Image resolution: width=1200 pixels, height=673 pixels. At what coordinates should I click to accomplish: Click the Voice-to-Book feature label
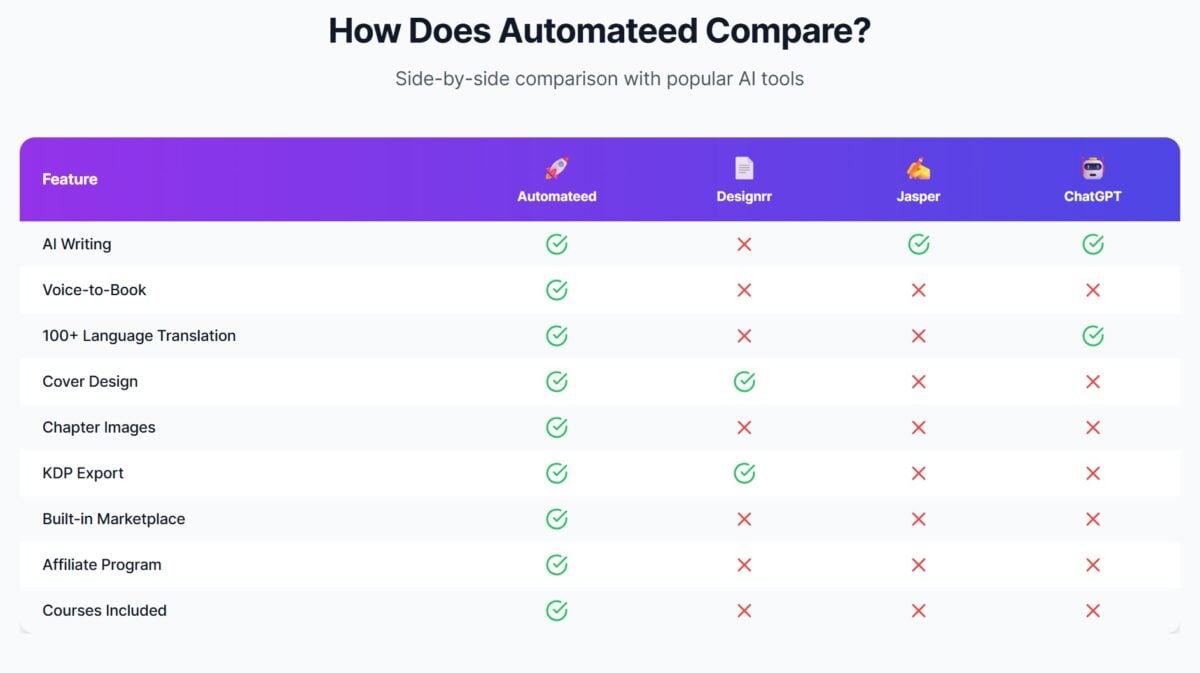pyautogui.click(x=94, y=290)
